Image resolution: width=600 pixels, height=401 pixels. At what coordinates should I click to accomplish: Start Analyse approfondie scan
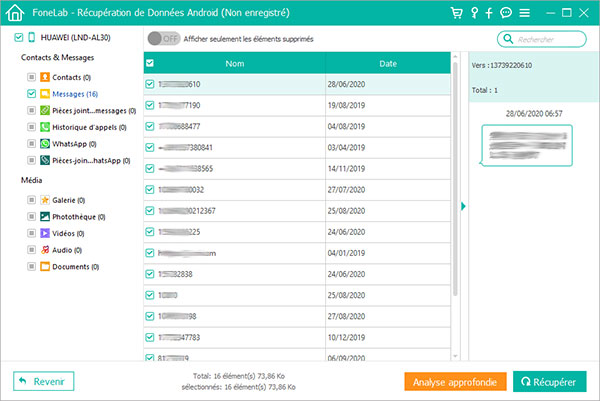(453, 381)
